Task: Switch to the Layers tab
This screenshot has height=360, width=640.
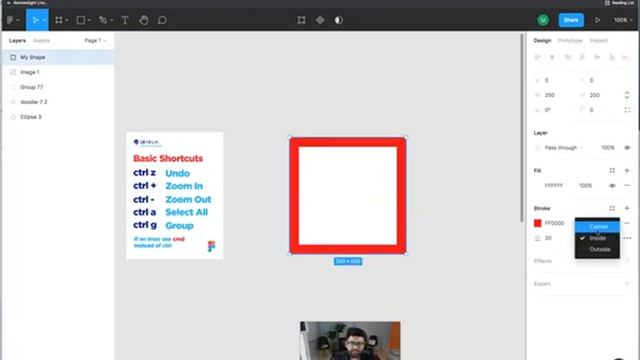Action: [17, 40]
